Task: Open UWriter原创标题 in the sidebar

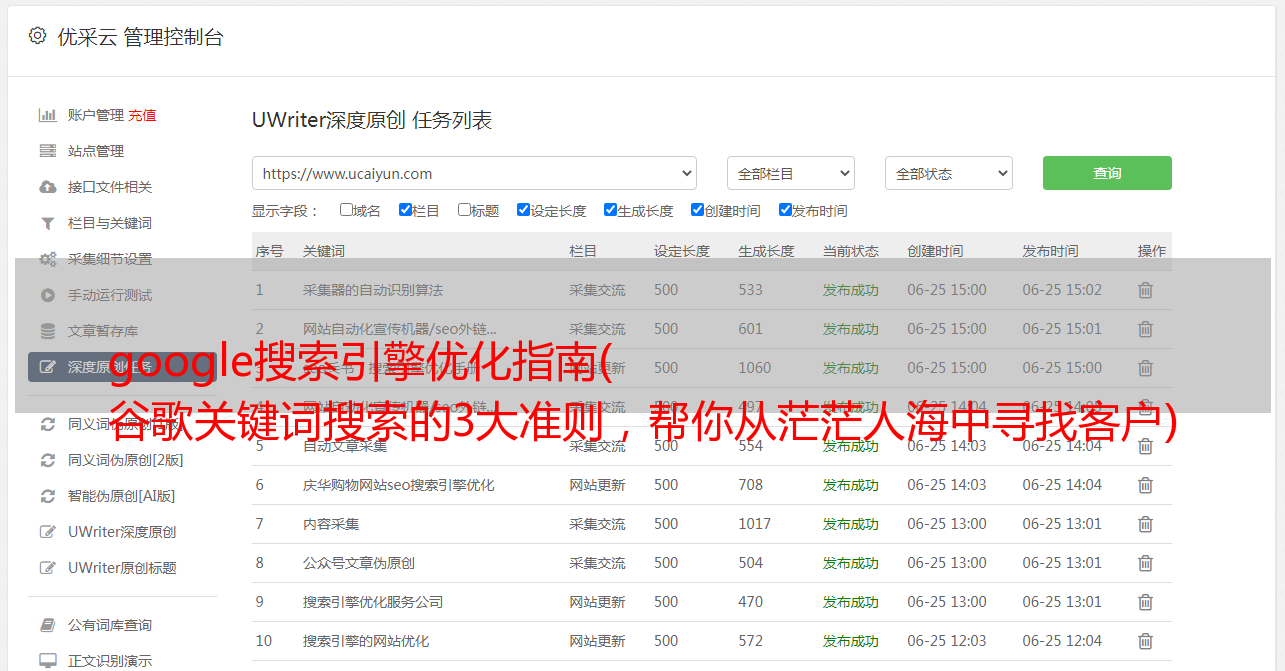Action: 122,568
